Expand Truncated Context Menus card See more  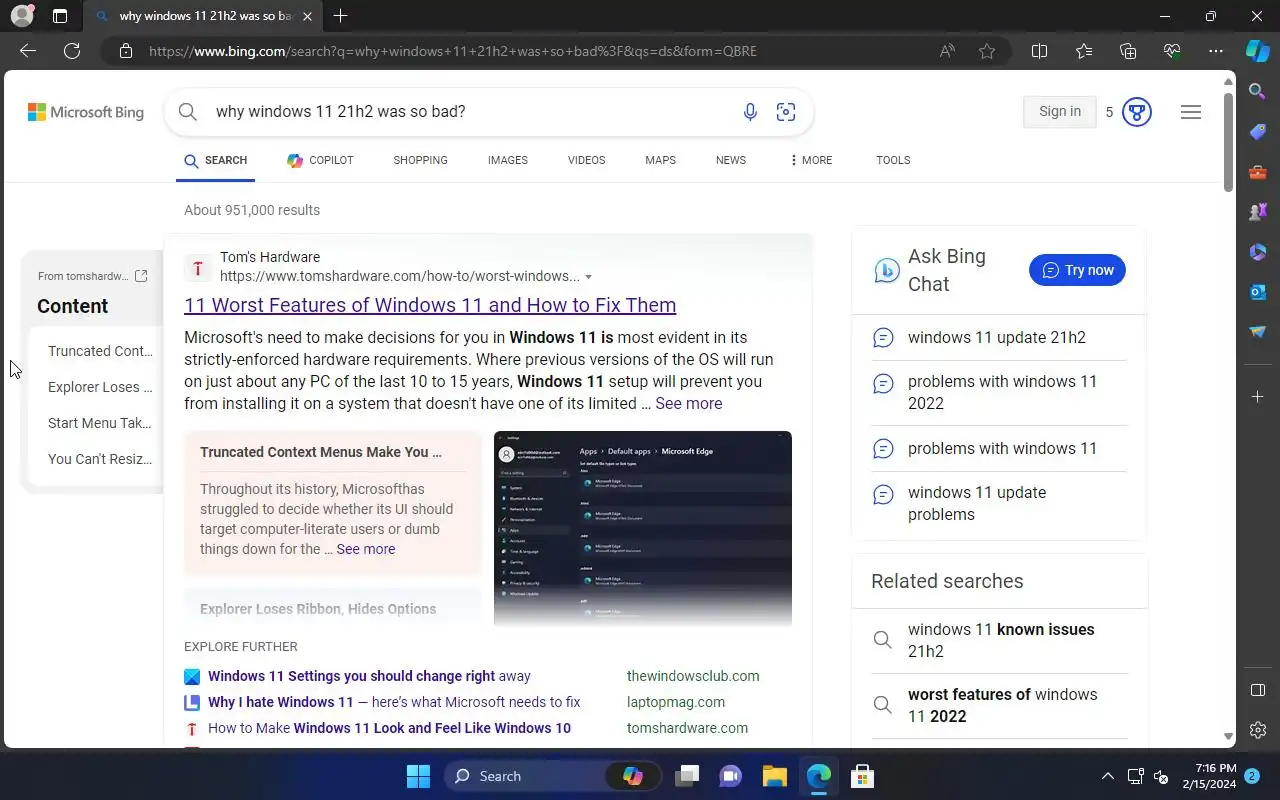coord(365,549)
